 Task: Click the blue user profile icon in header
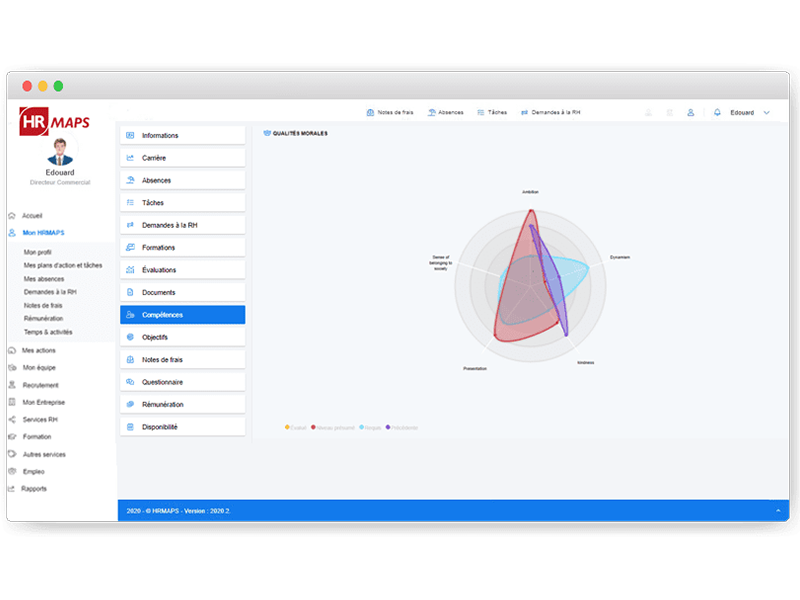(x=690, y=113)
